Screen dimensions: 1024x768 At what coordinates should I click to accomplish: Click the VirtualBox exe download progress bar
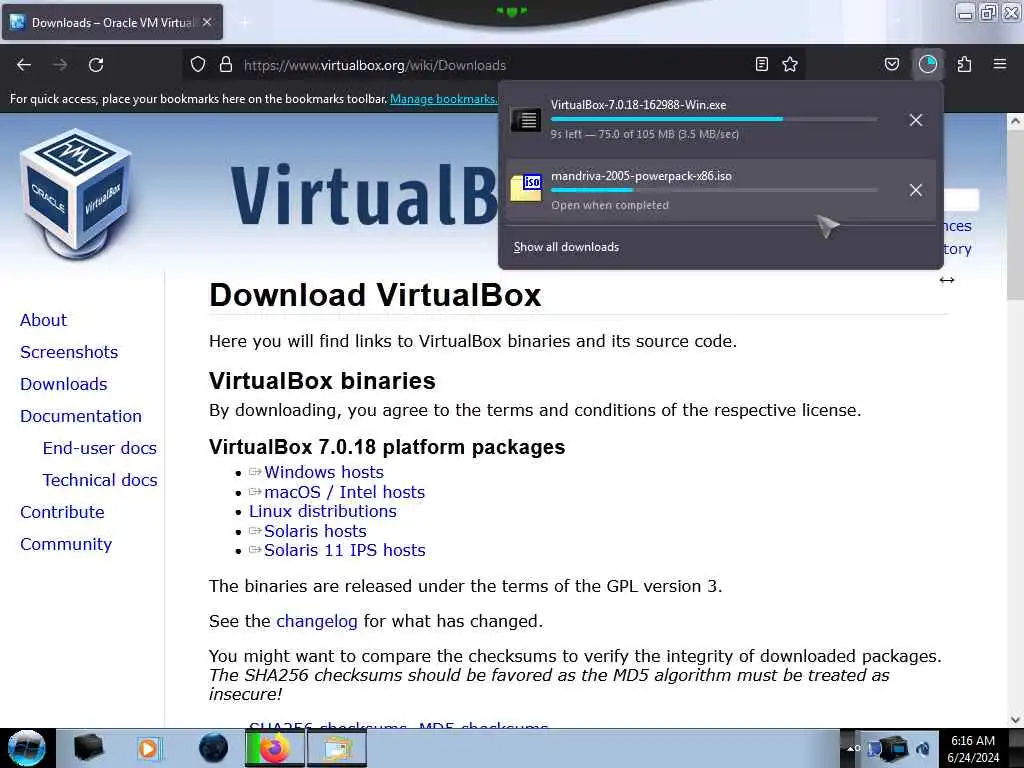click(x=714, y=119)
